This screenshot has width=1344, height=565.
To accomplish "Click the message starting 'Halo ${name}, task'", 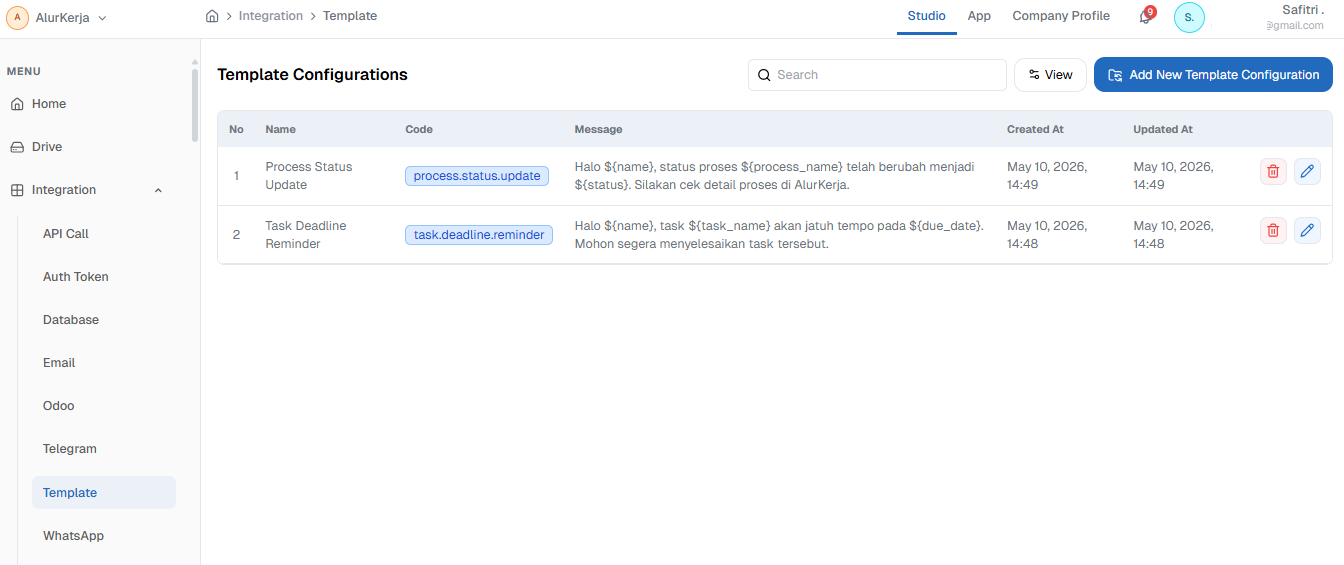I will 779,235.
